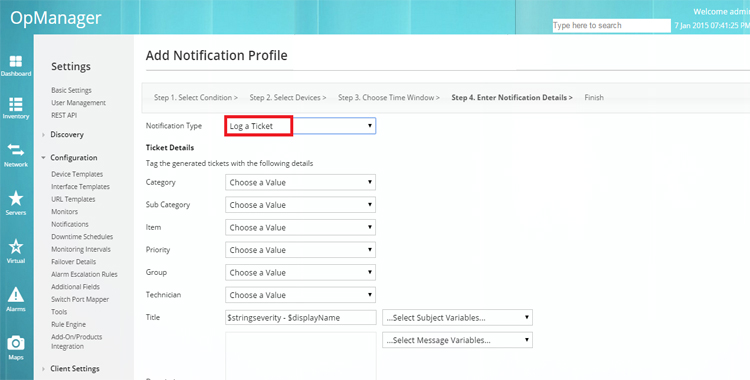
Task: Expand the Discovery settings section
Action: pos(67,134)
